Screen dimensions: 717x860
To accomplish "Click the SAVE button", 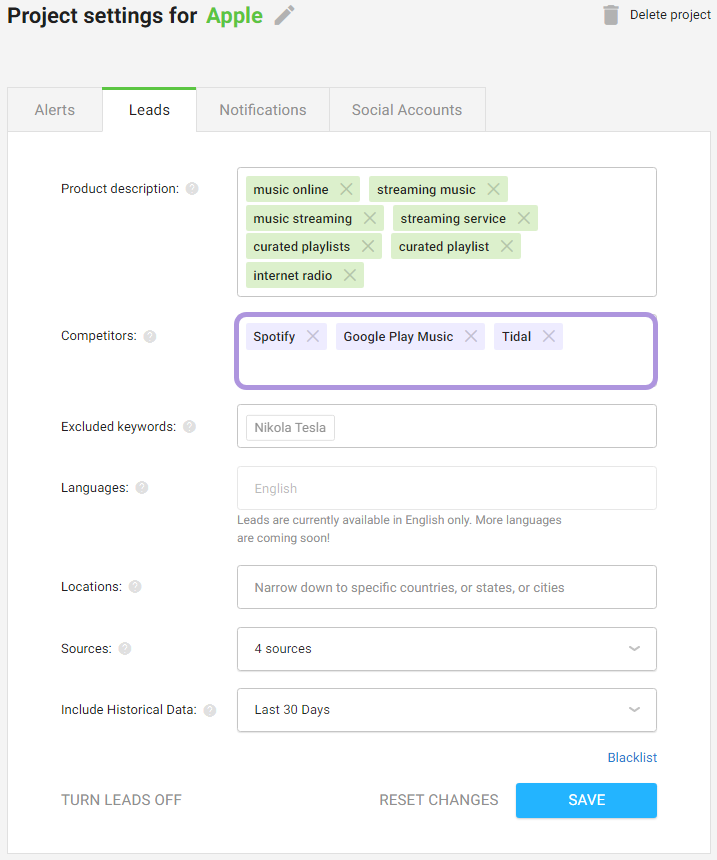I will click(586, 800).
